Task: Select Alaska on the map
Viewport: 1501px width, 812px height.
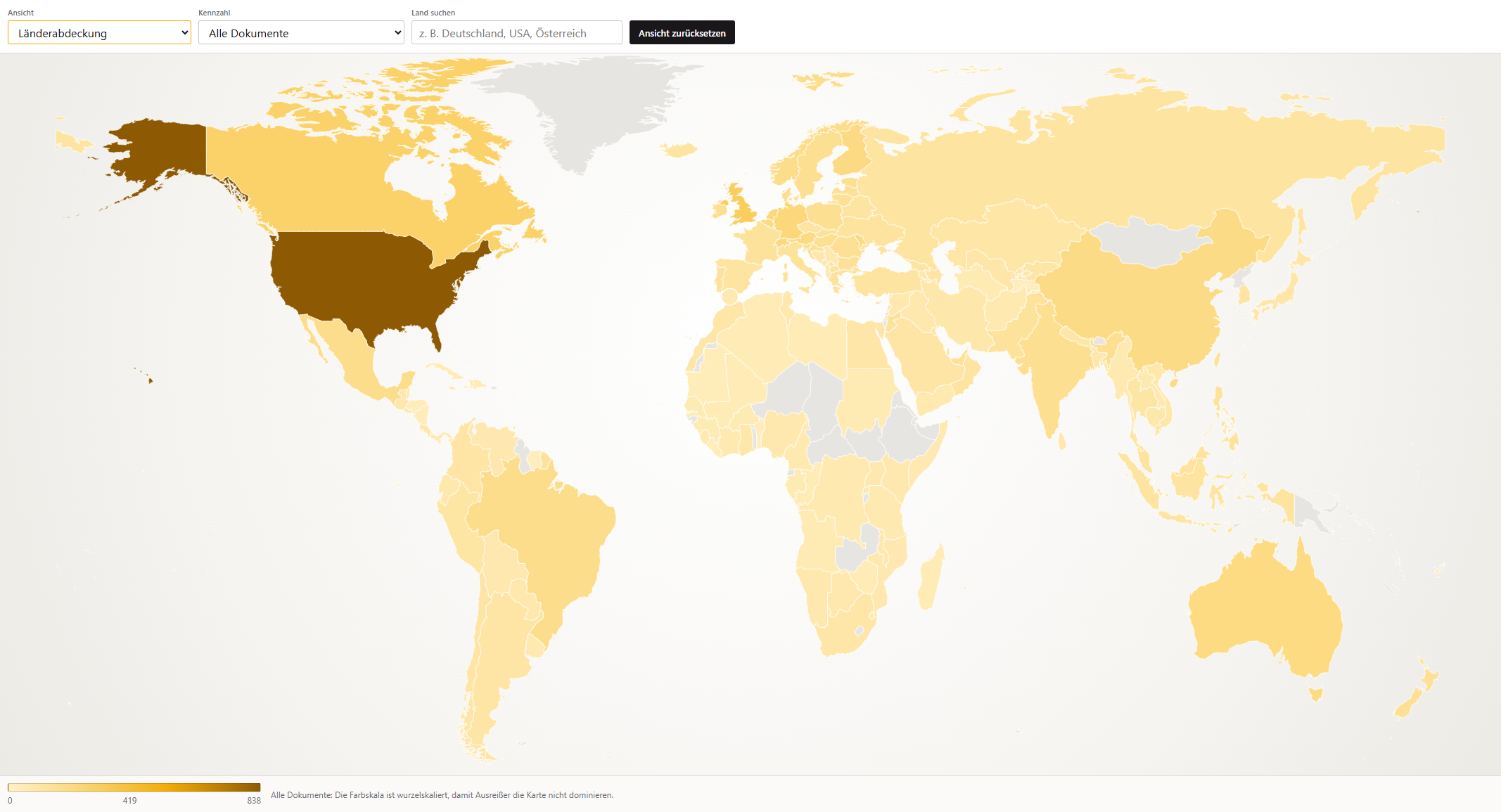Action: point(165,148)
